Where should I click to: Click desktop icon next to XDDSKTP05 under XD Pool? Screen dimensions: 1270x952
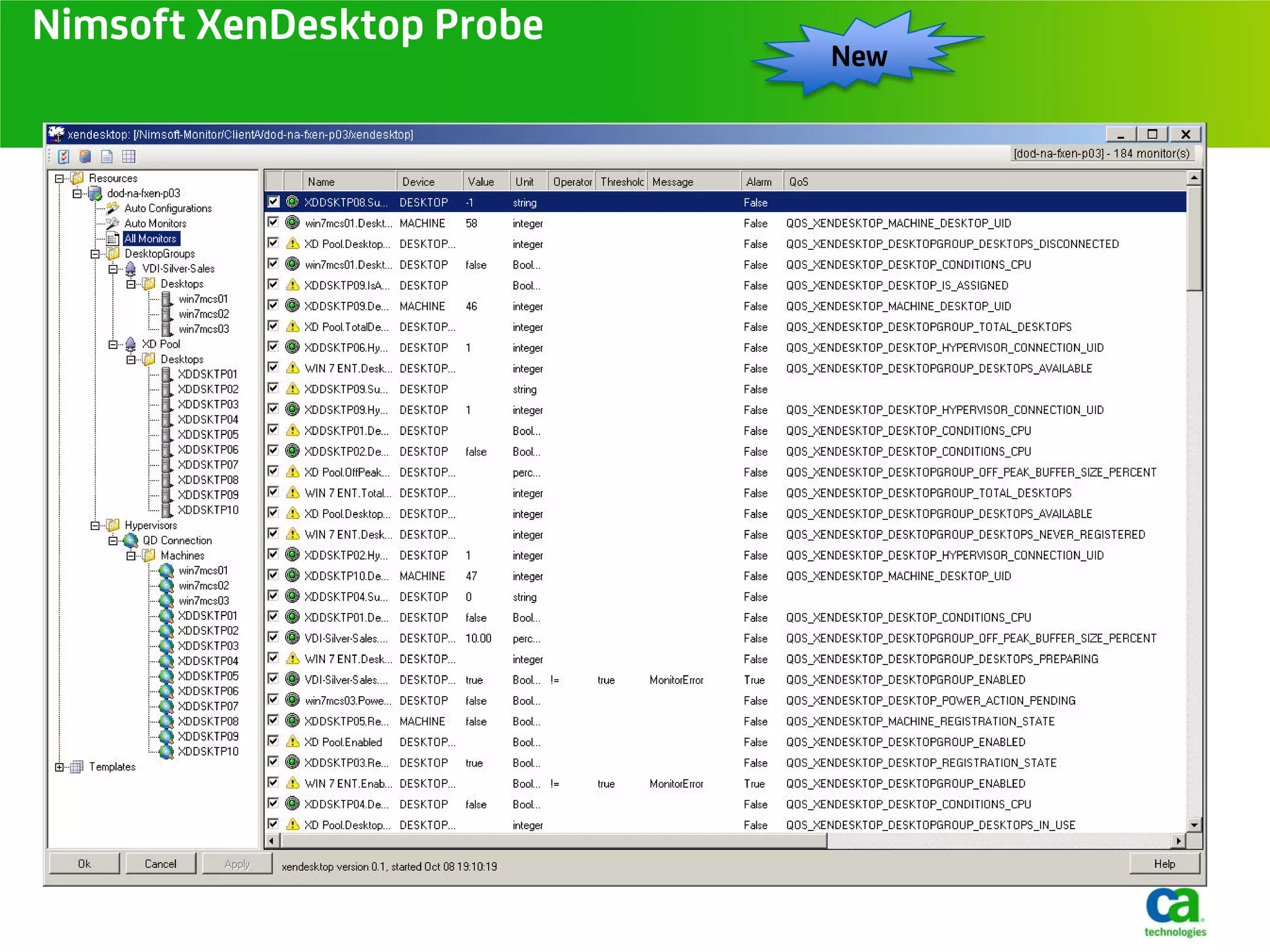pyautogui.click(x=167, y=434)
